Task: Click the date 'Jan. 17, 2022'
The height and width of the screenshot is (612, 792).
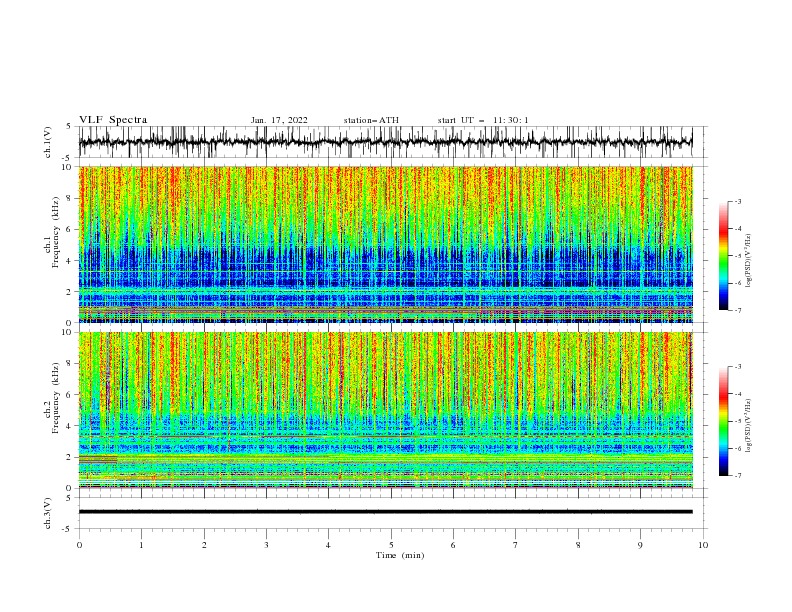Action: 279,120
